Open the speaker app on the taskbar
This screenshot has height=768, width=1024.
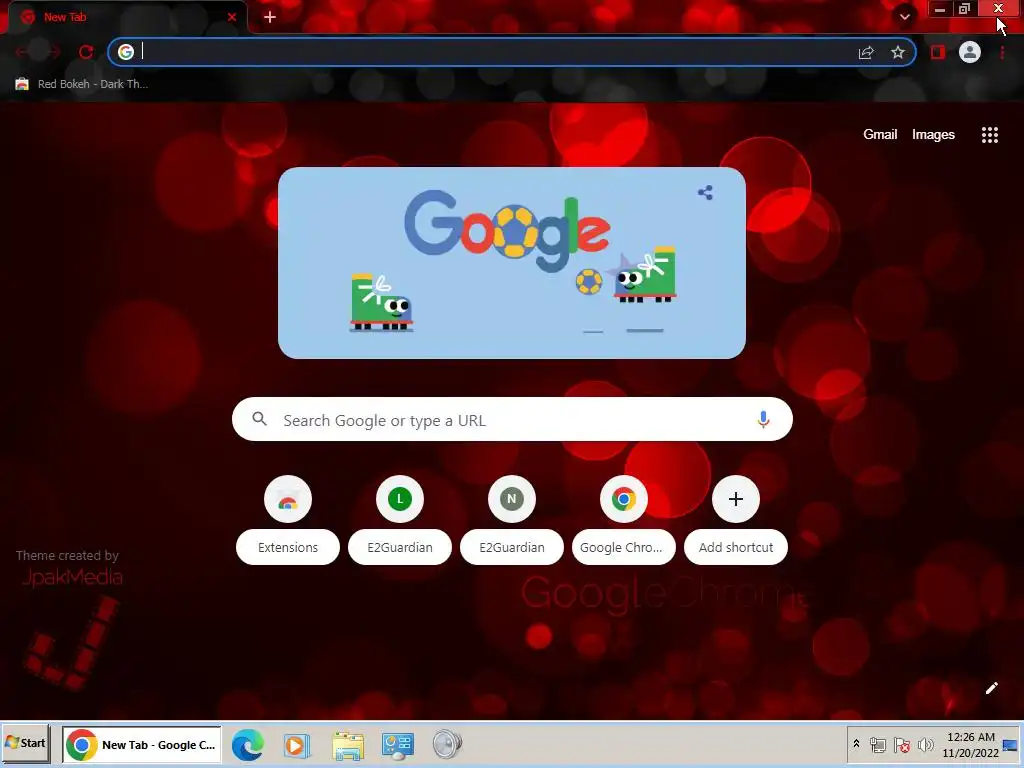point(447,744)
